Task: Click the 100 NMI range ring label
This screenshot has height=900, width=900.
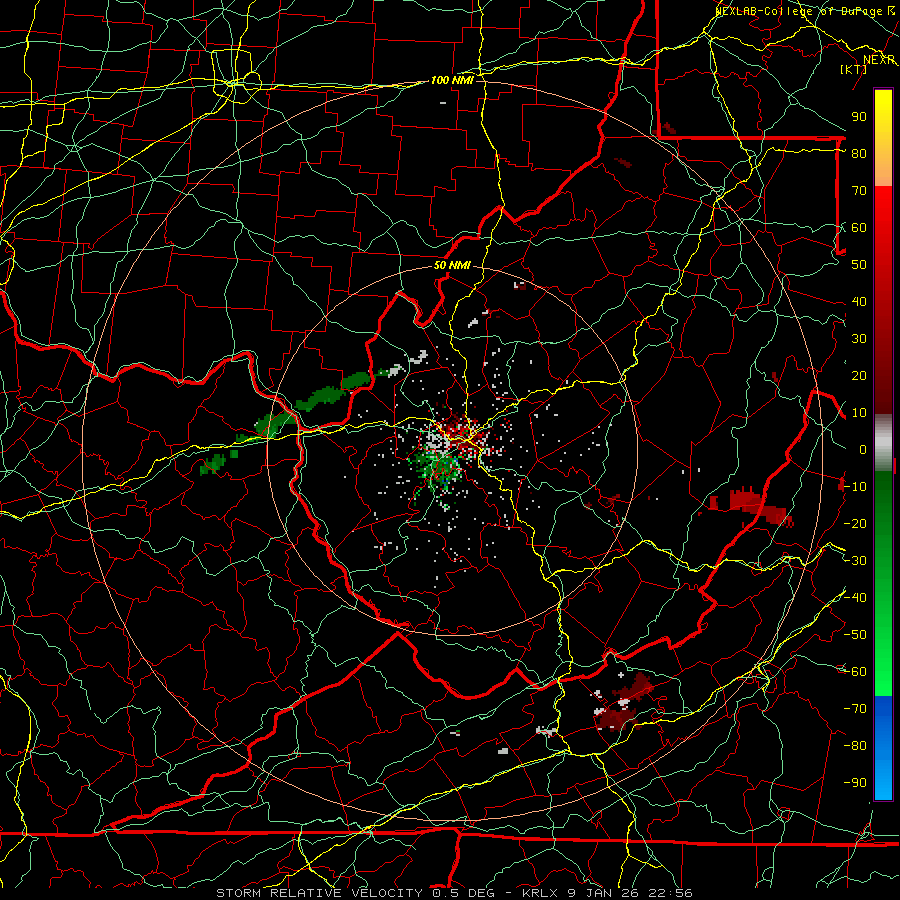Action: coord(452,80)
